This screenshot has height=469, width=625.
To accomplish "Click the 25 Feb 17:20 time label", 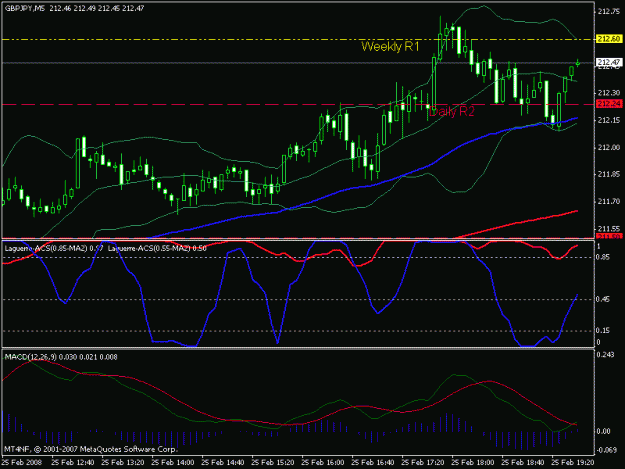I will pyautogui.click(x=423, y=463).
